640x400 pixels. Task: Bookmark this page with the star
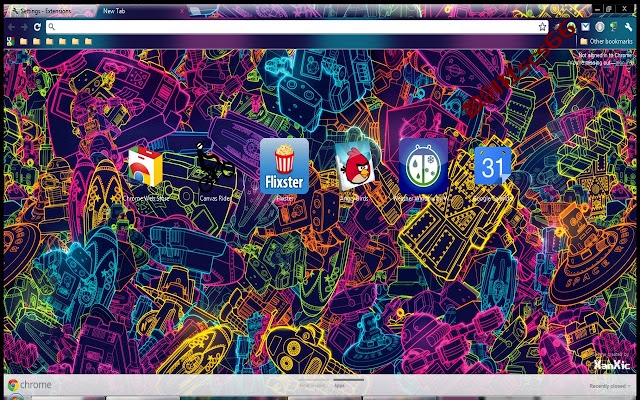542,27
